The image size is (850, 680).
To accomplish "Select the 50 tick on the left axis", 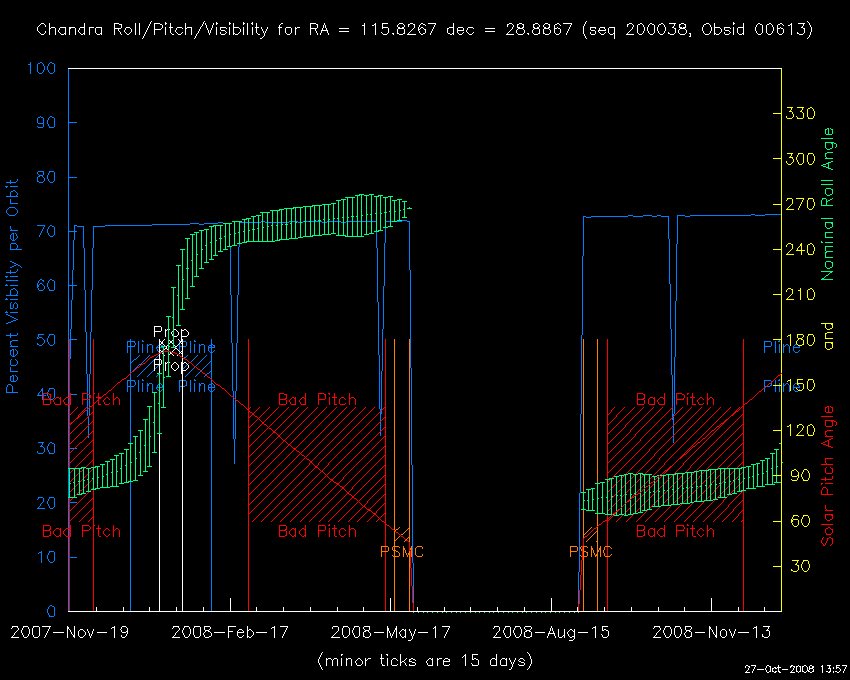I will click(x=46, y=340).
